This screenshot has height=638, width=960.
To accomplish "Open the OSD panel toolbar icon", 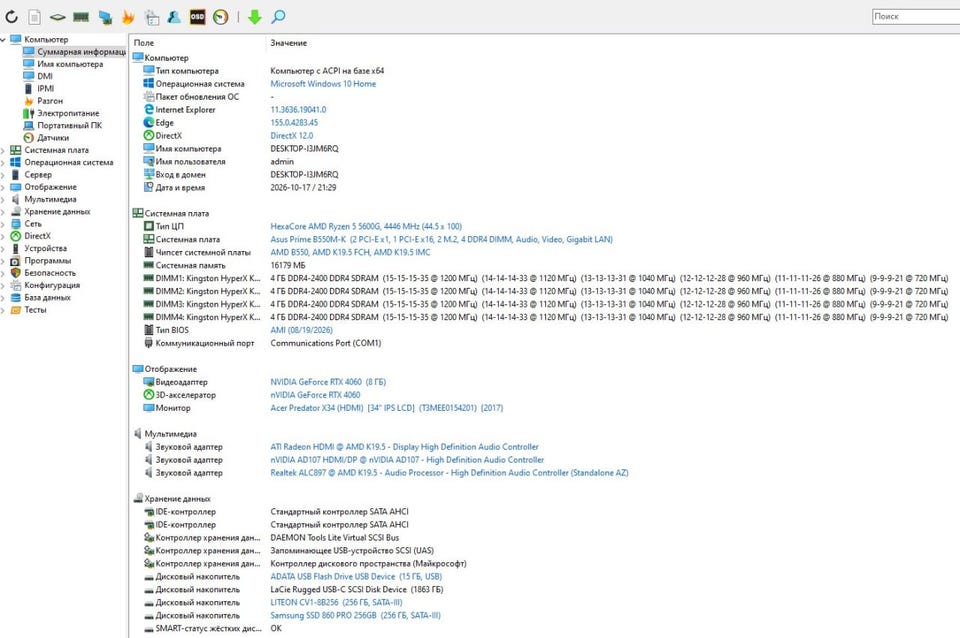I will pos(197,17).
